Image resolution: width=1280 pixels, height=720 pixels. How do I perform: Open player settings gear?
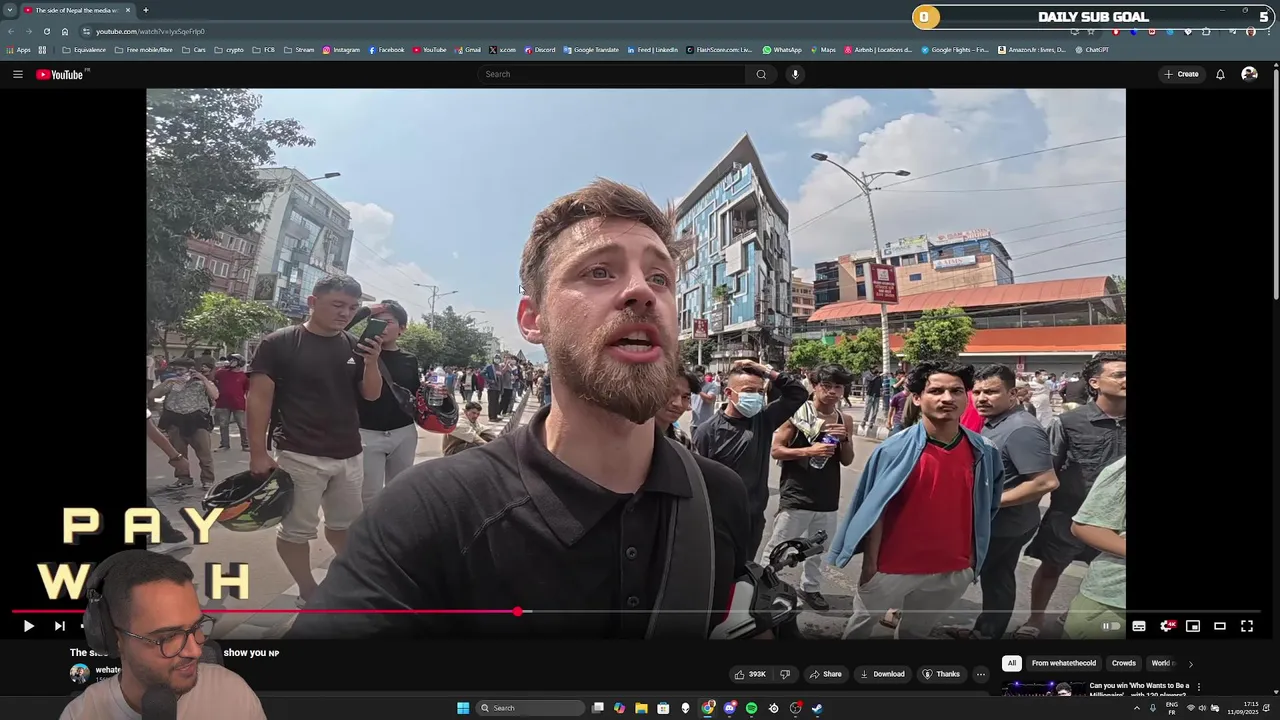[x=1166, y=626]
